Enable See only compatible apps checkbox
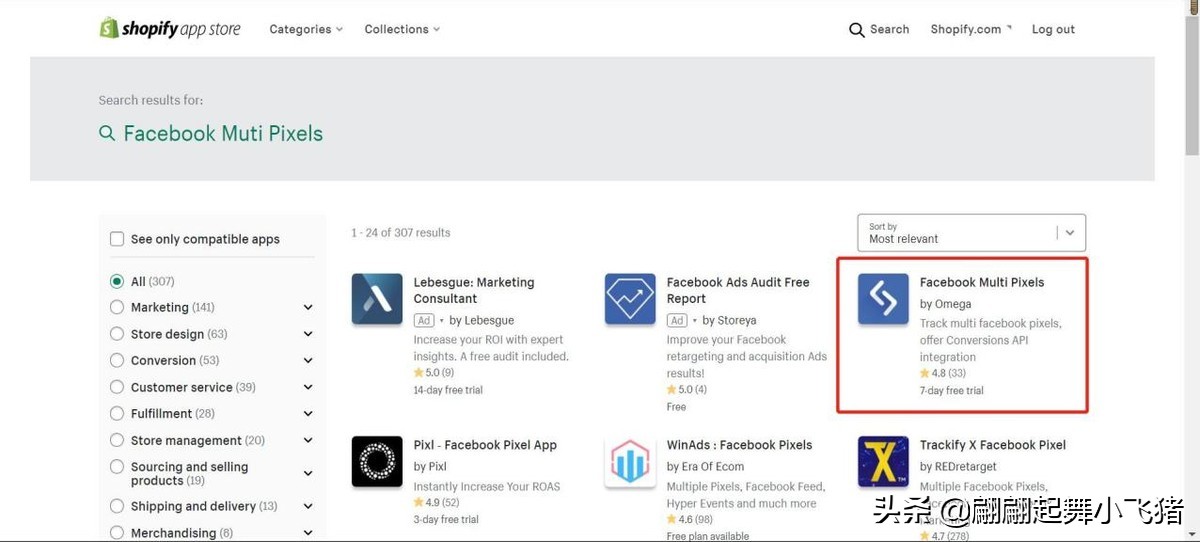 (x=117, y=239)
